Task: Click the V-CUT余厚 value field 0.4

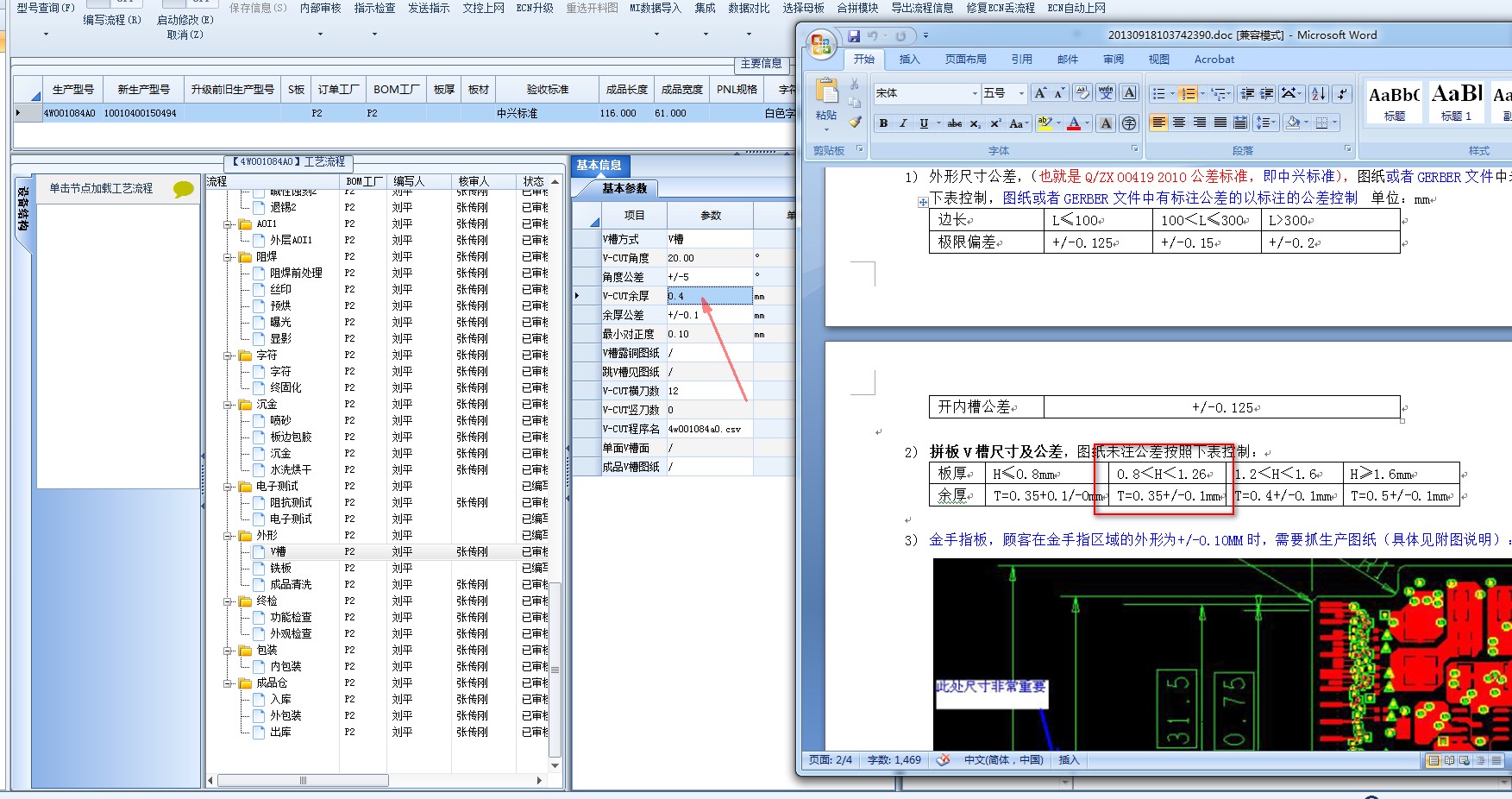Action: pos(709,296)
